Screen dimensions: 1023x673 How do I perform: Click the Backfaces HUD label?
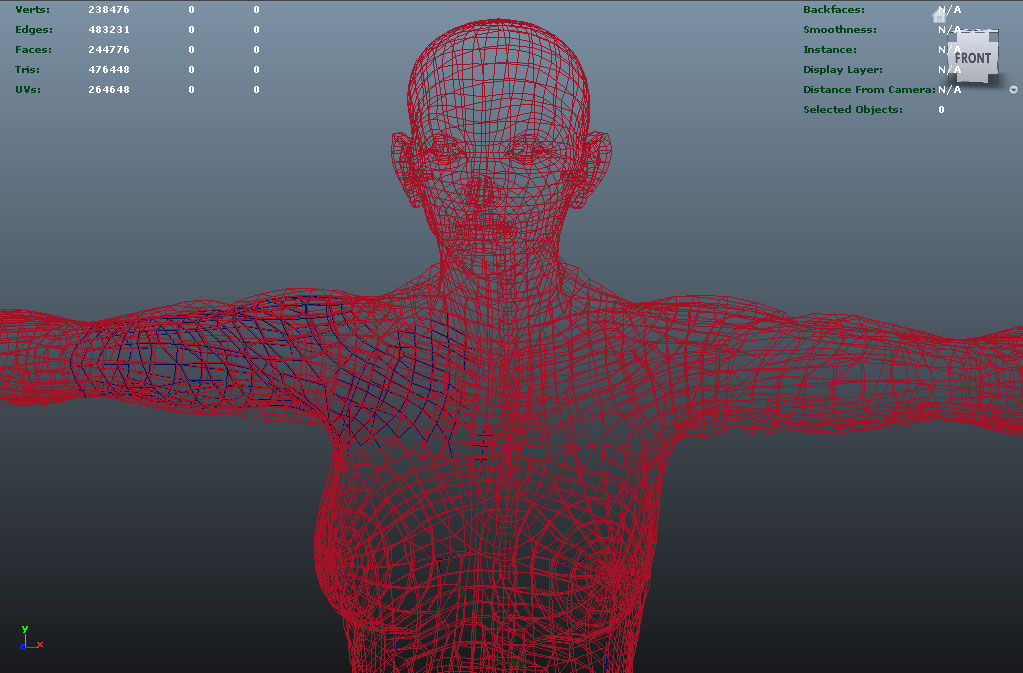[833, 10]
